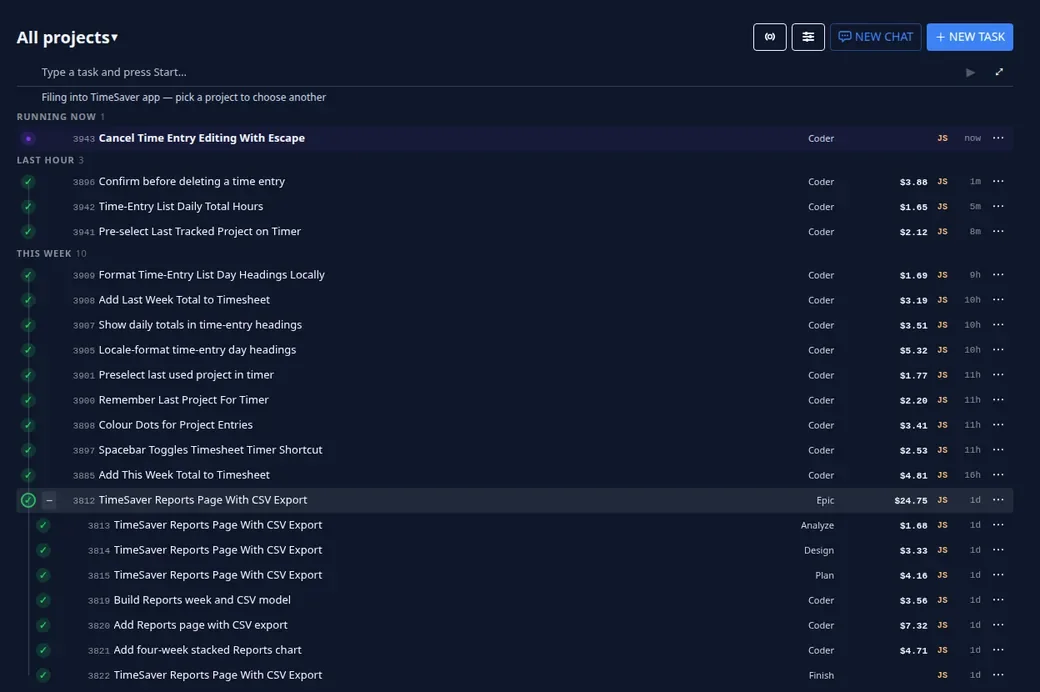Image resolution: width=1040 pixels, height=692 pixels.
Task: Open the All projects dropdown
Action: [x=67, y=37]
